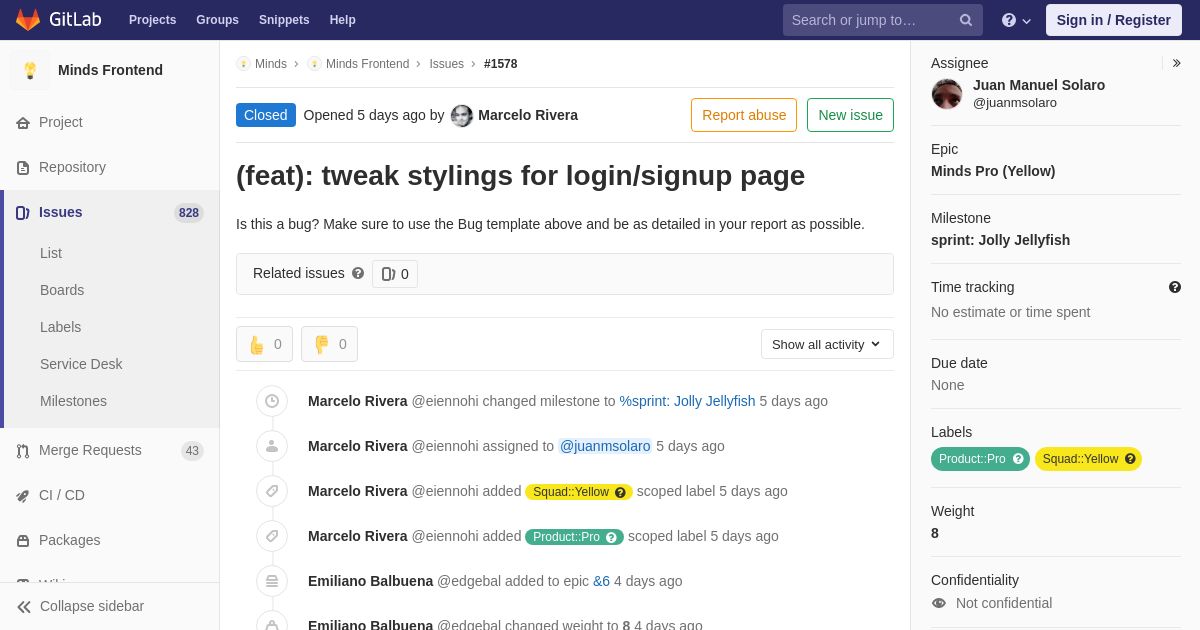The image size is (1200, 630).
Task: Open the Show all activity dropdown
Action: click(827, 344)
